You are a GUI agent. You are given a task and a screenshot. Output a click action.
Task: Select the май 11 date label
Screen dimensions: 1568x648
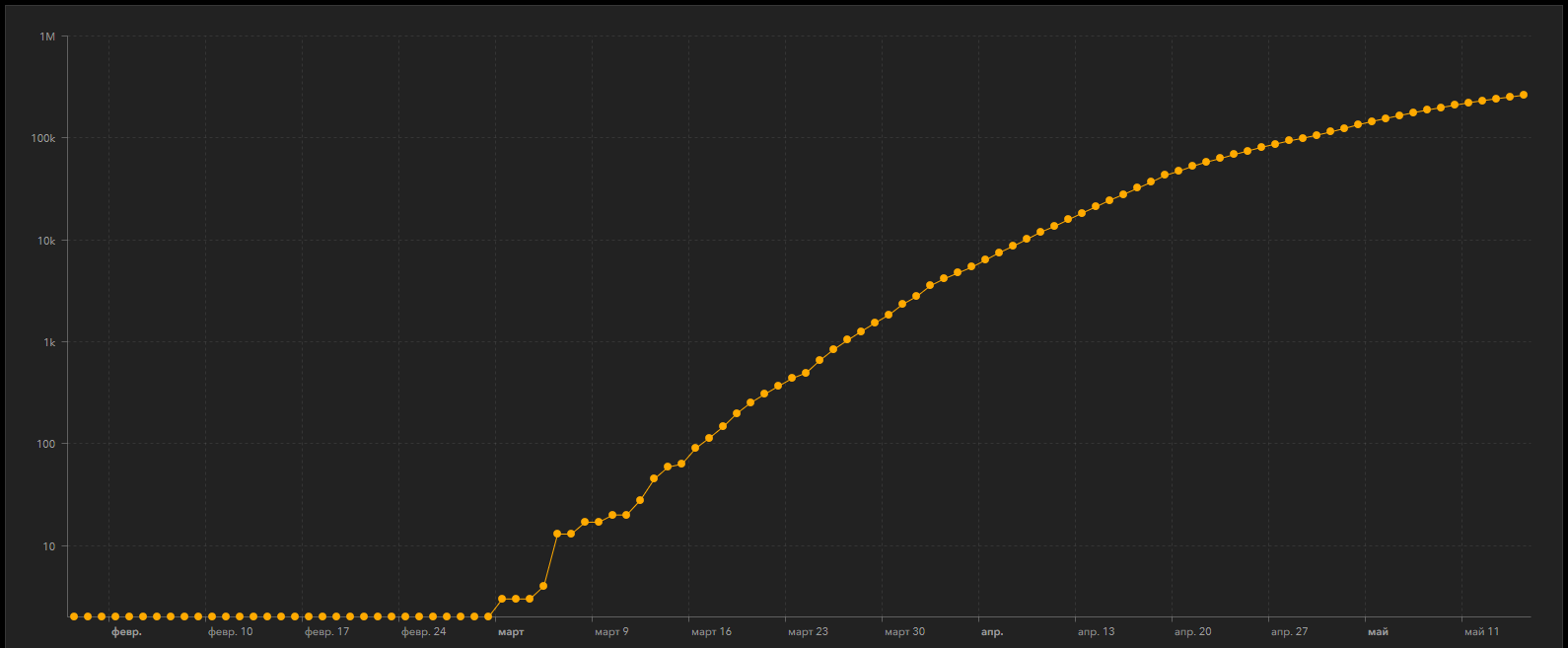(x=1481, y=631)
